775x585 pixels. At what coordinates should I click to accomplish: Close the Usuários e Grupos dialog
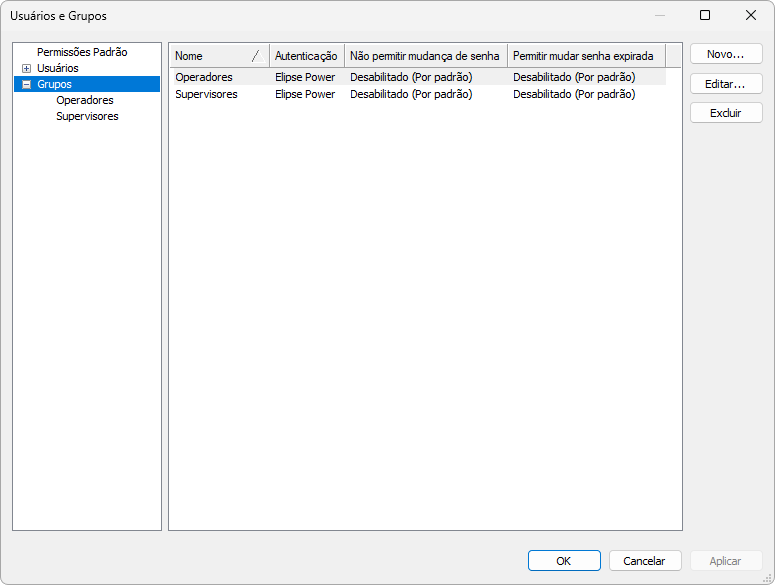click(751, 15)
